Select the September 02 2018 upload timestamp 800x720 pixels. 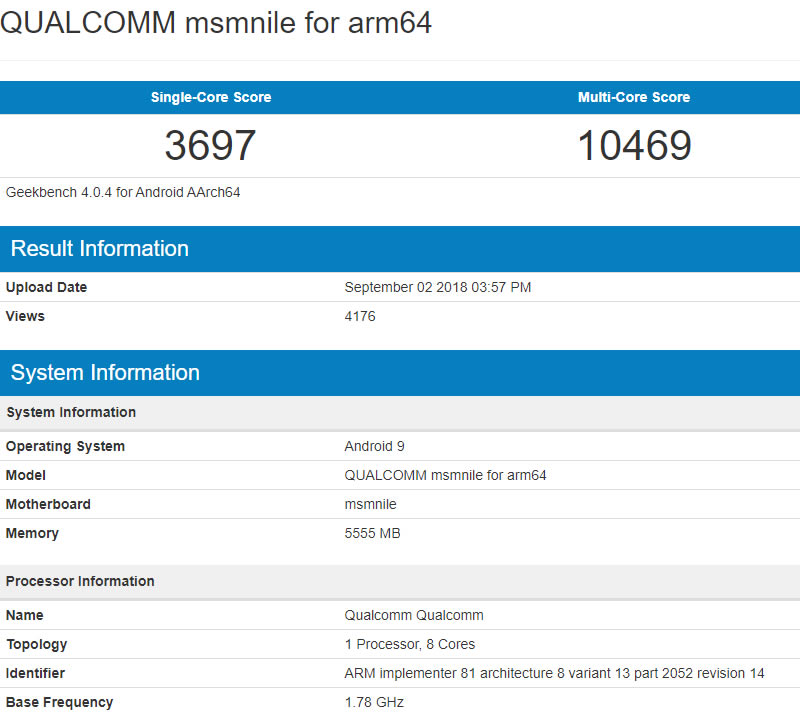tap(437, 287)
